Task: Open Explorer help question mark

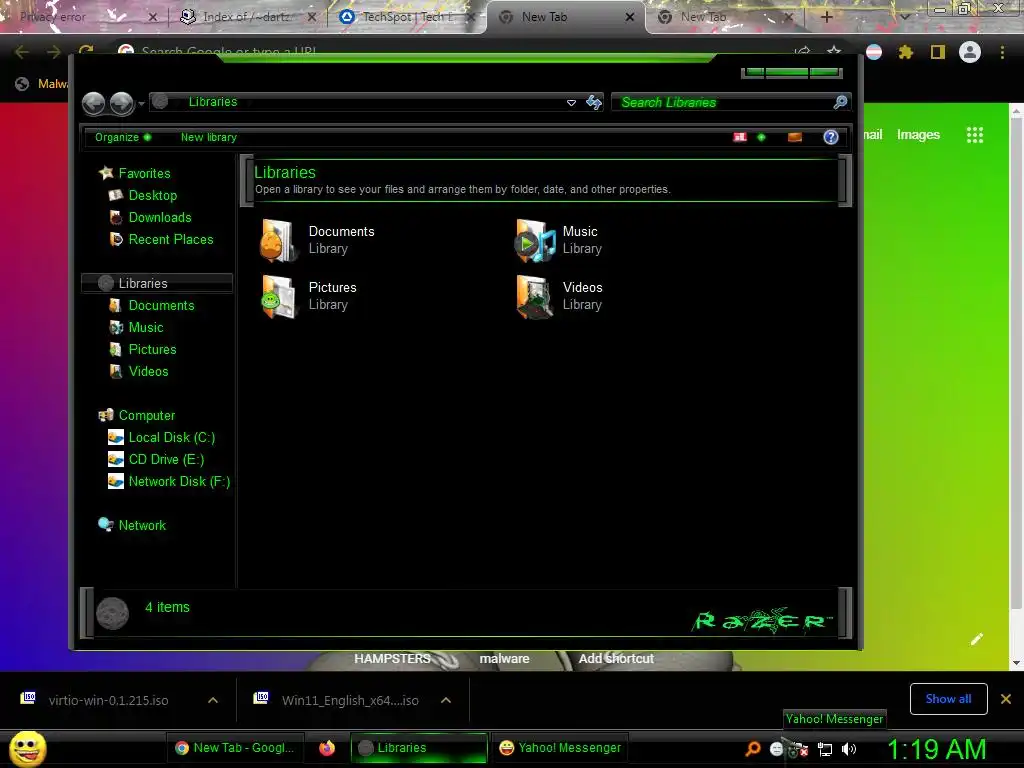Action: (831, 137)
